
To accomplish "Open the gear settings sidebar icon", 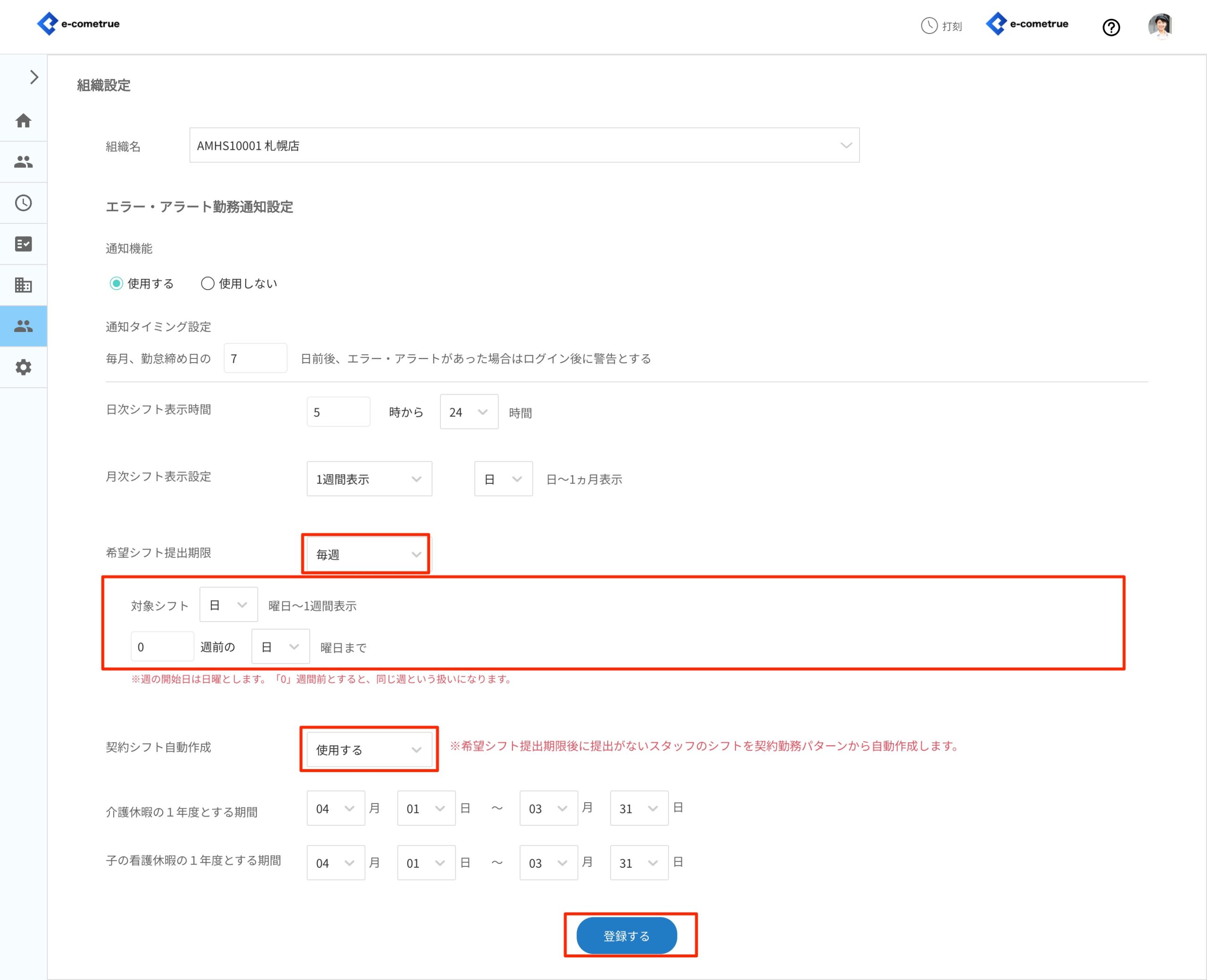I will [23, 367].
